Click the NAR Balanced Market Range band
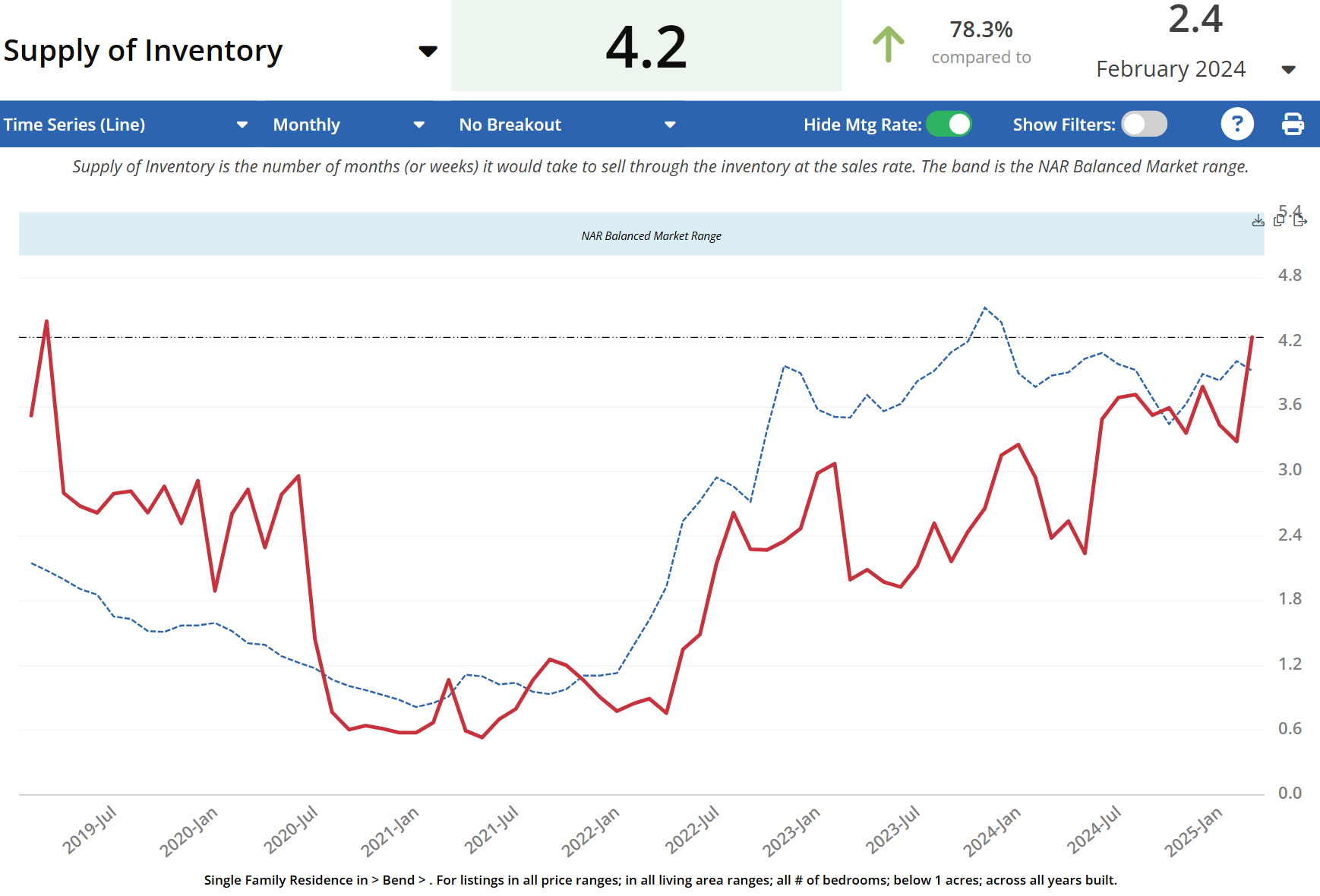The width and height of the screenshot is (1320, 896). pos(651,235)
